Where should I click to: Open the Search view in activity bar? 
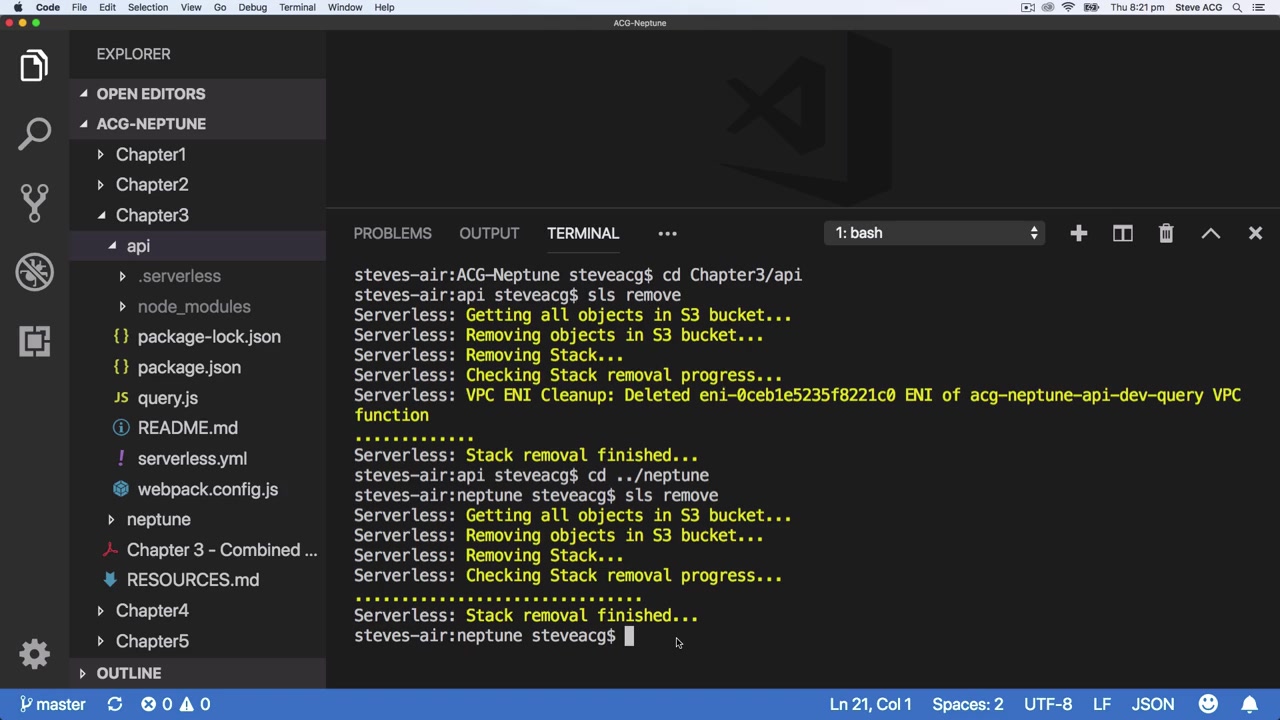(x=34, y=134)
